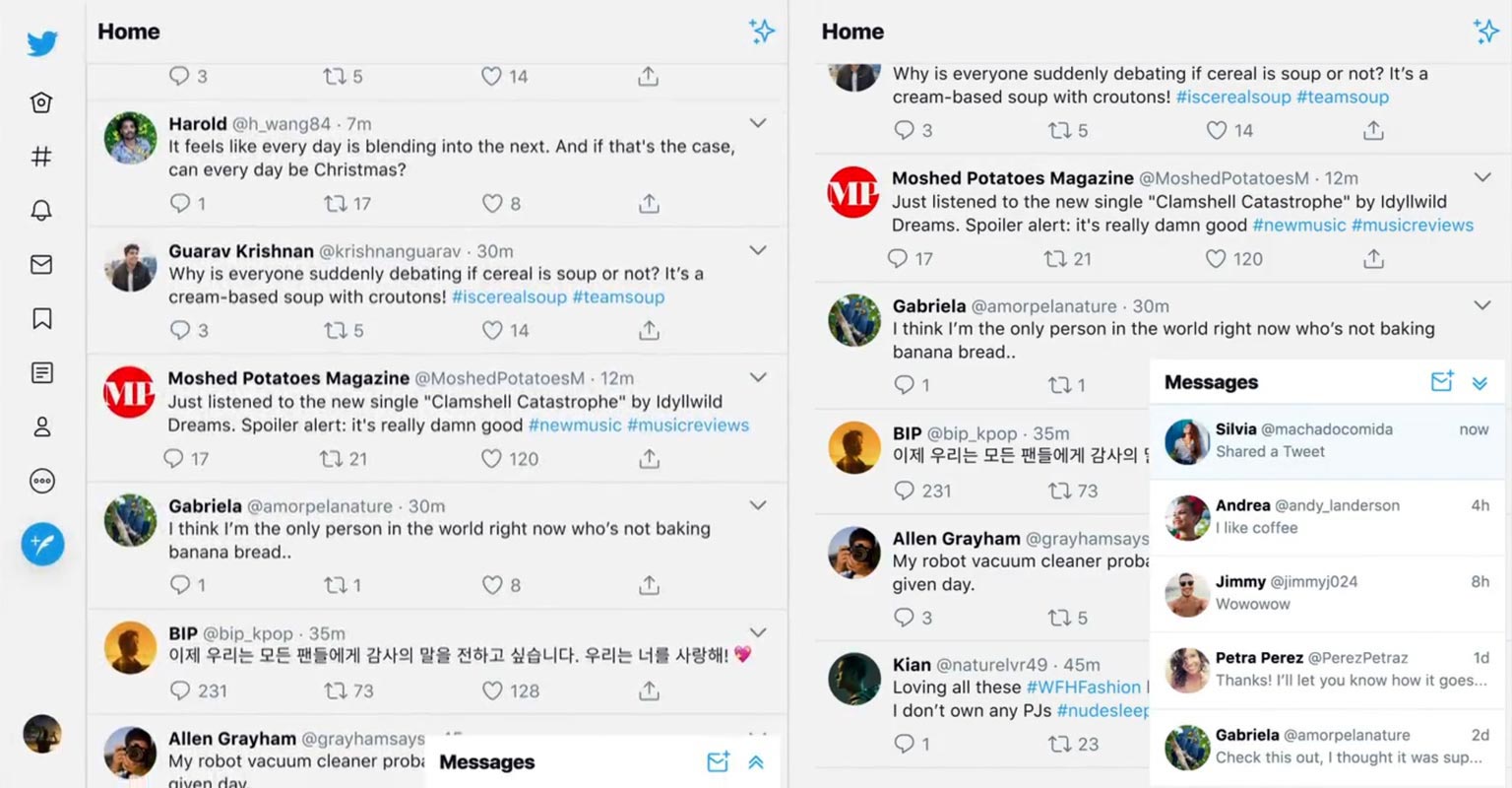Open the sidebar Messages envelope icon
Viewport: 1512px width, 788px height.
click(x=41, y=264)
